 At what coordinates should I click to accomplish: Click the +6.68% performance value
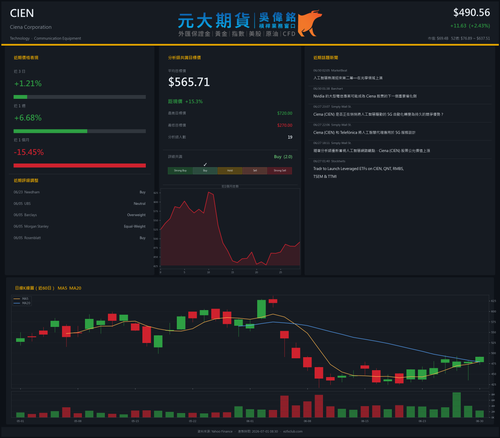click(x=28, y=118)
